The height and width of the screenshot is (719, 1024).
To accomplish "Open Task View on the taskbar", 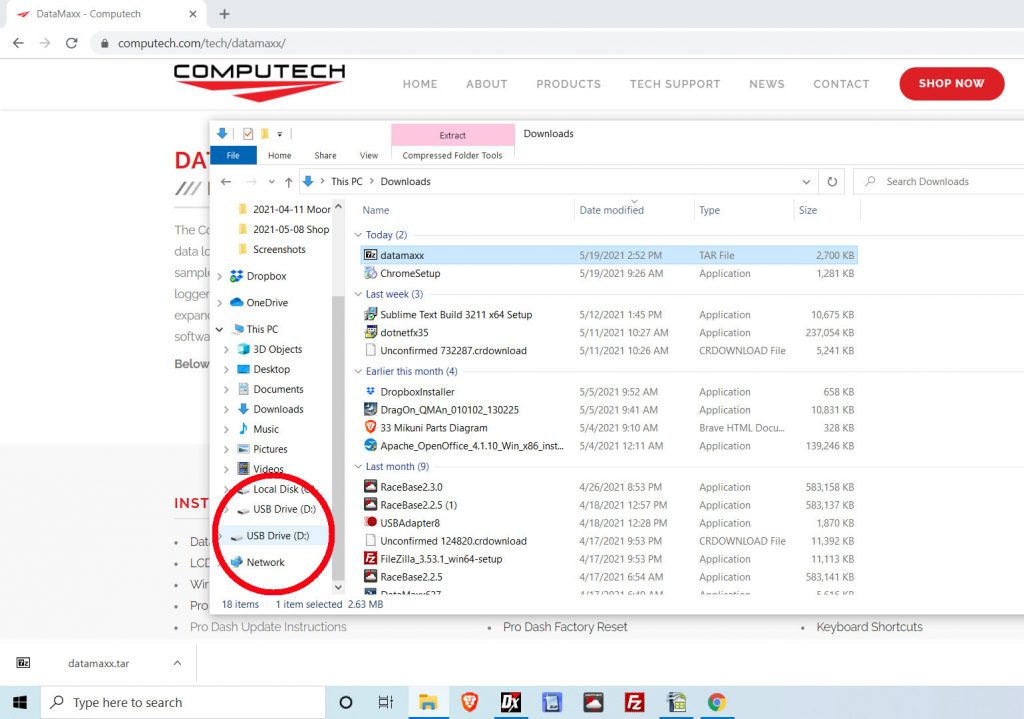I will [386, 703].
